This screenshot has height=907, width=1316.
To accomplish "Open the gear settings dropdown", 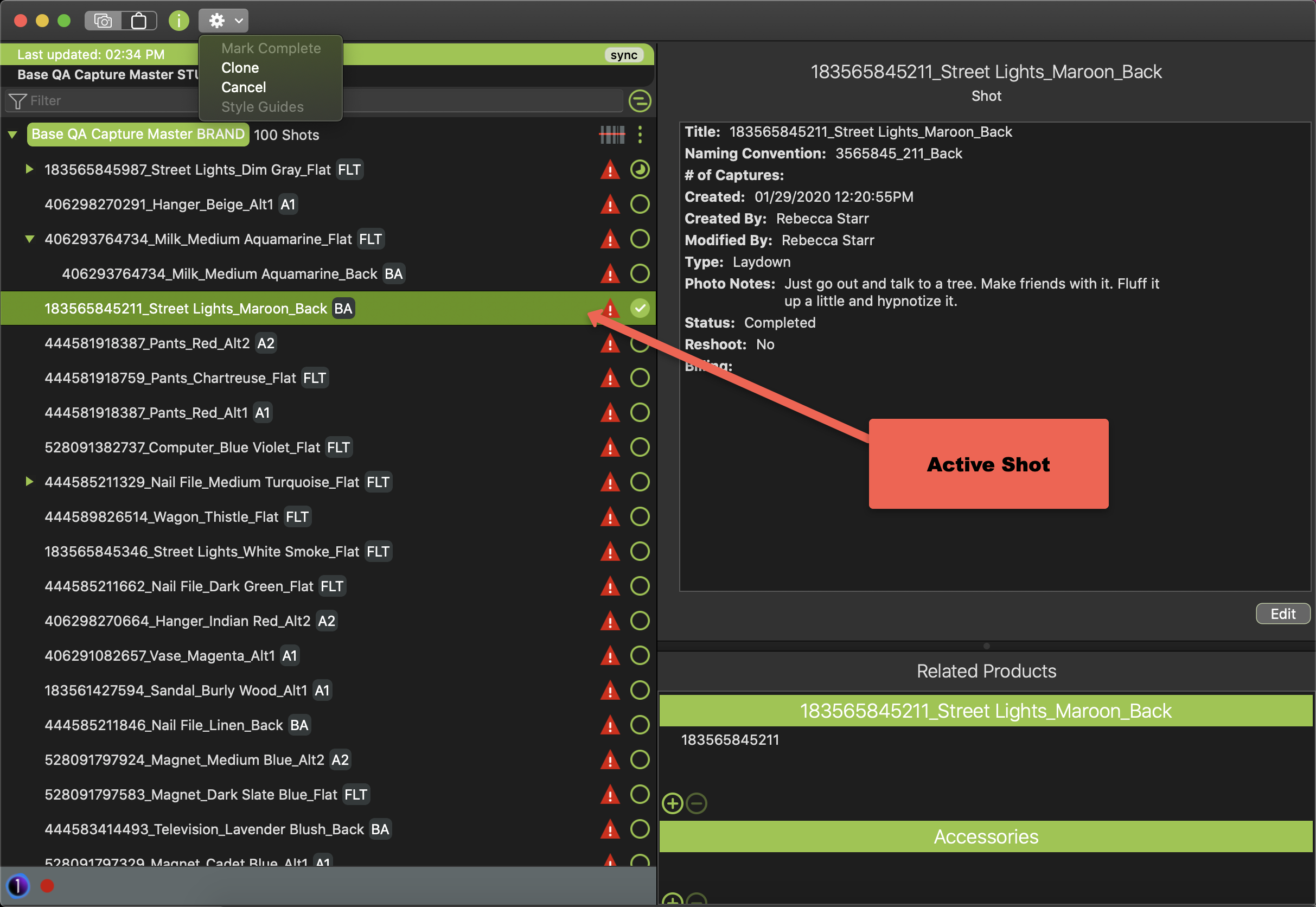I will (223, 21).
